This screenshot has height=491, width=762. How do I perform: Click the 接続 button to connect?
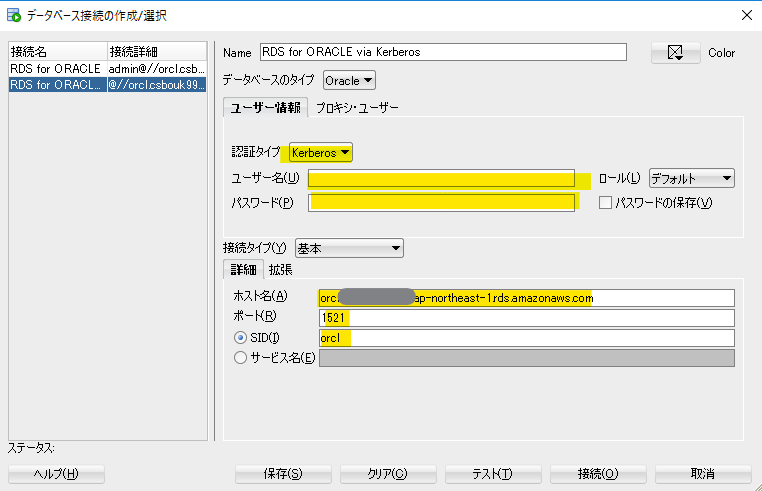598,473
